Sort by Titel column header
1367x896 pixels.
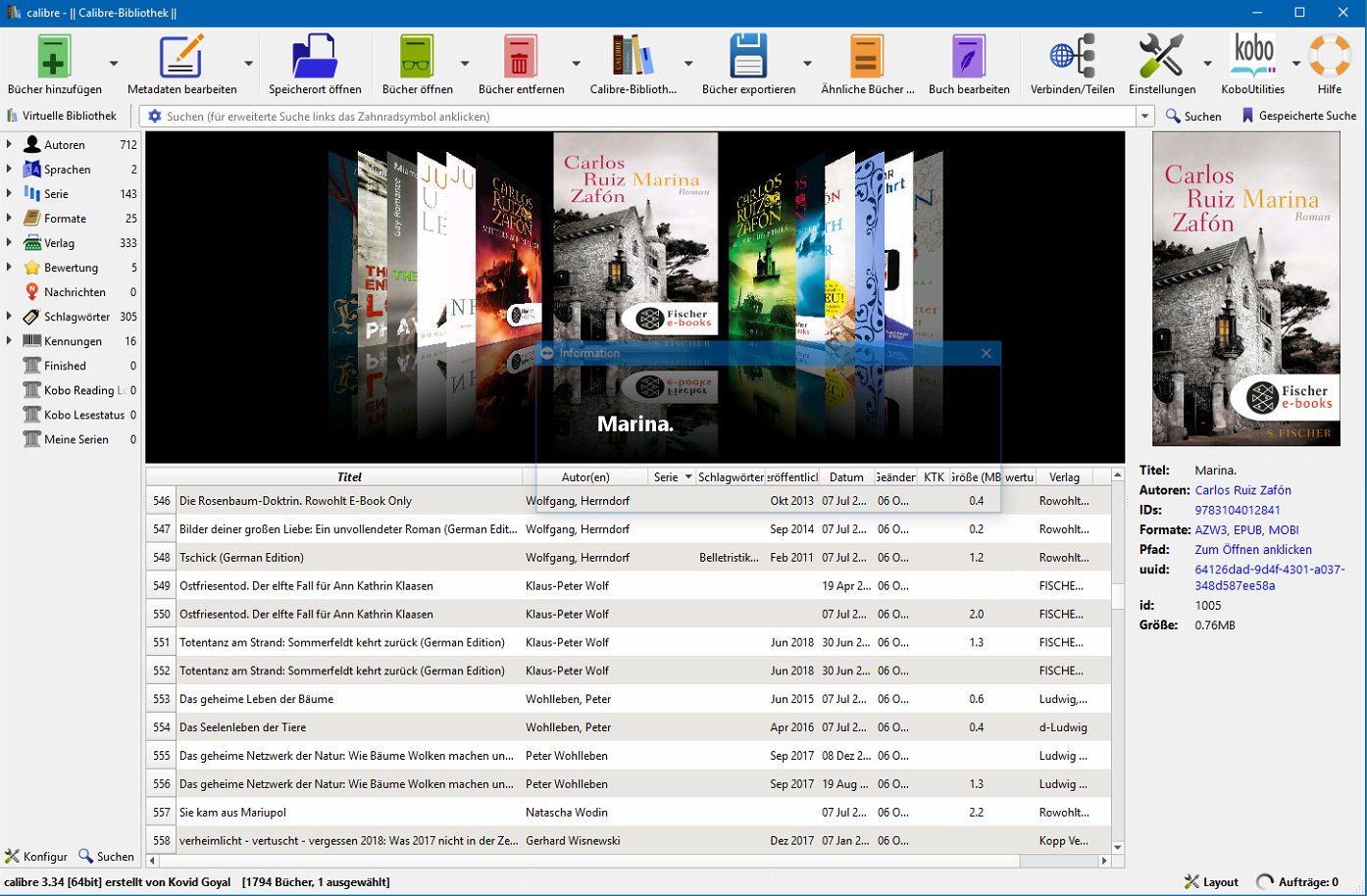pyautogui.click(x=349, y=477)
